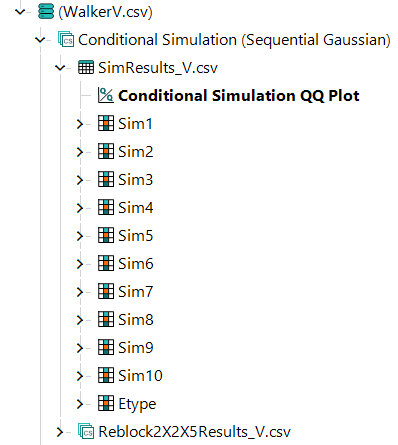This screenshot has height=445, width=398.
Task: Collapse the WalkerV.csv tree node
Action: click(20, 12)
